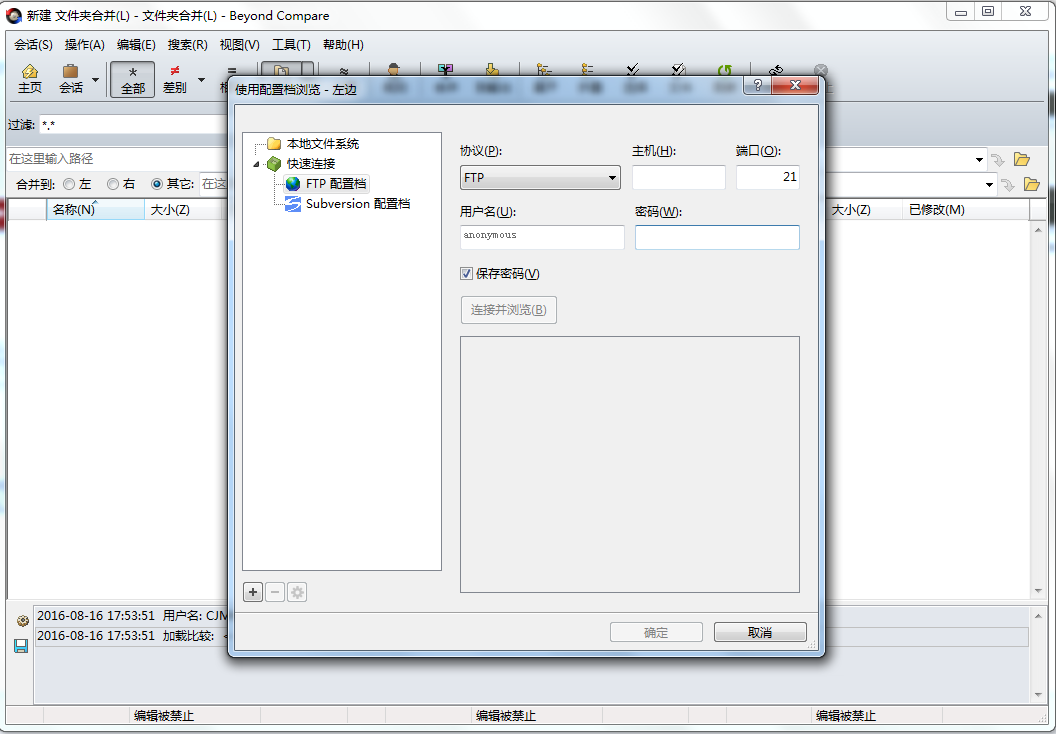This screenshot has height=734, width=1056.
Task: Open the 协议 protocol dropdown showing FTP
Action: tap(540, 178)
